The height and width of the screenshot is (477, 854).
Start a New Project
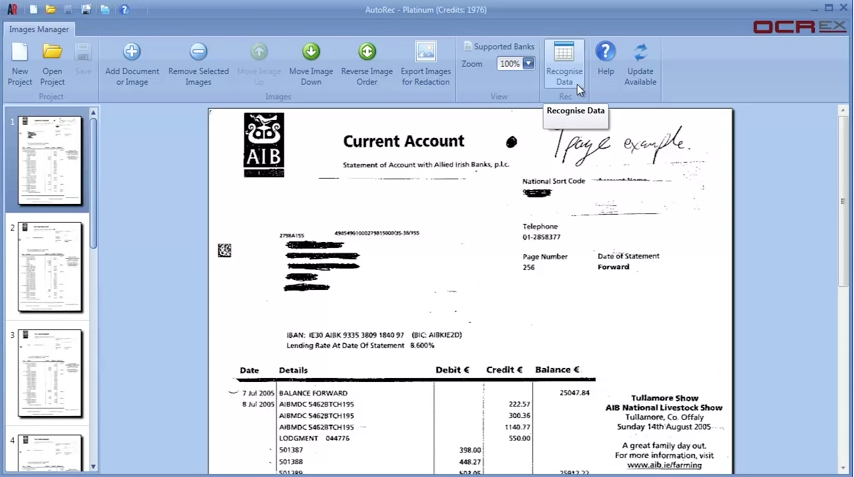tap(20, 64)
